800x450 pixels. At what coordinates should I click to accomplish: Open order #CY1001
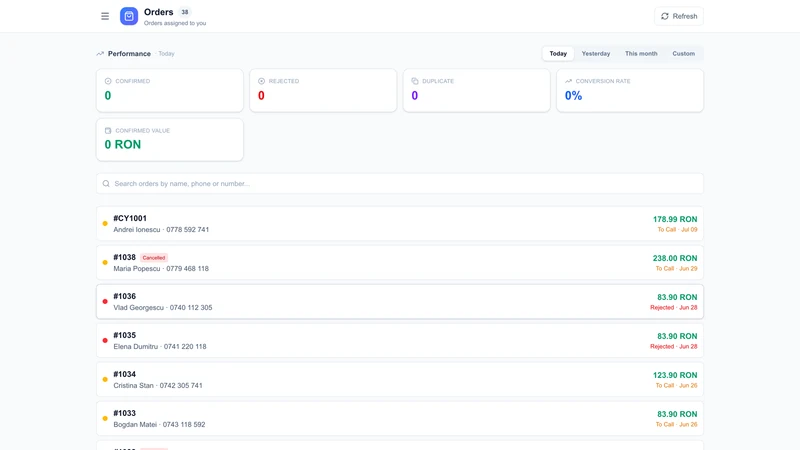tap(400, 223)
